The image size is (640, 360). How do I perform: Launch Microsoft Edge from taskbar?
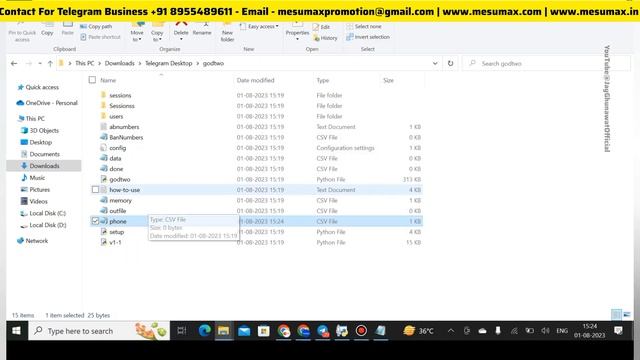(x=204, y=331)
